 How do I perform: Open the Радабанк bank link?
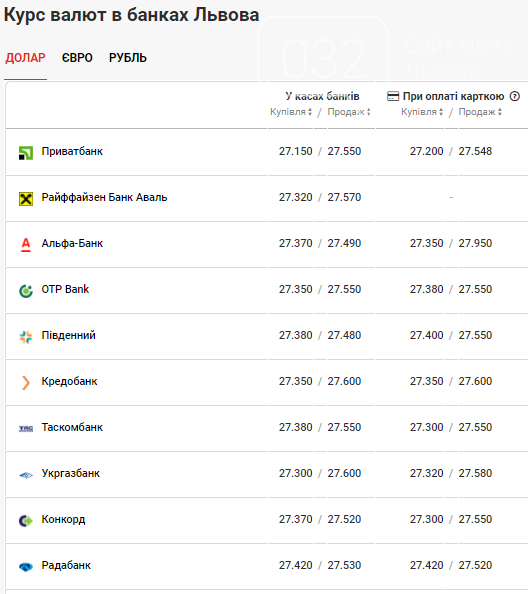(x=66, y=566)
